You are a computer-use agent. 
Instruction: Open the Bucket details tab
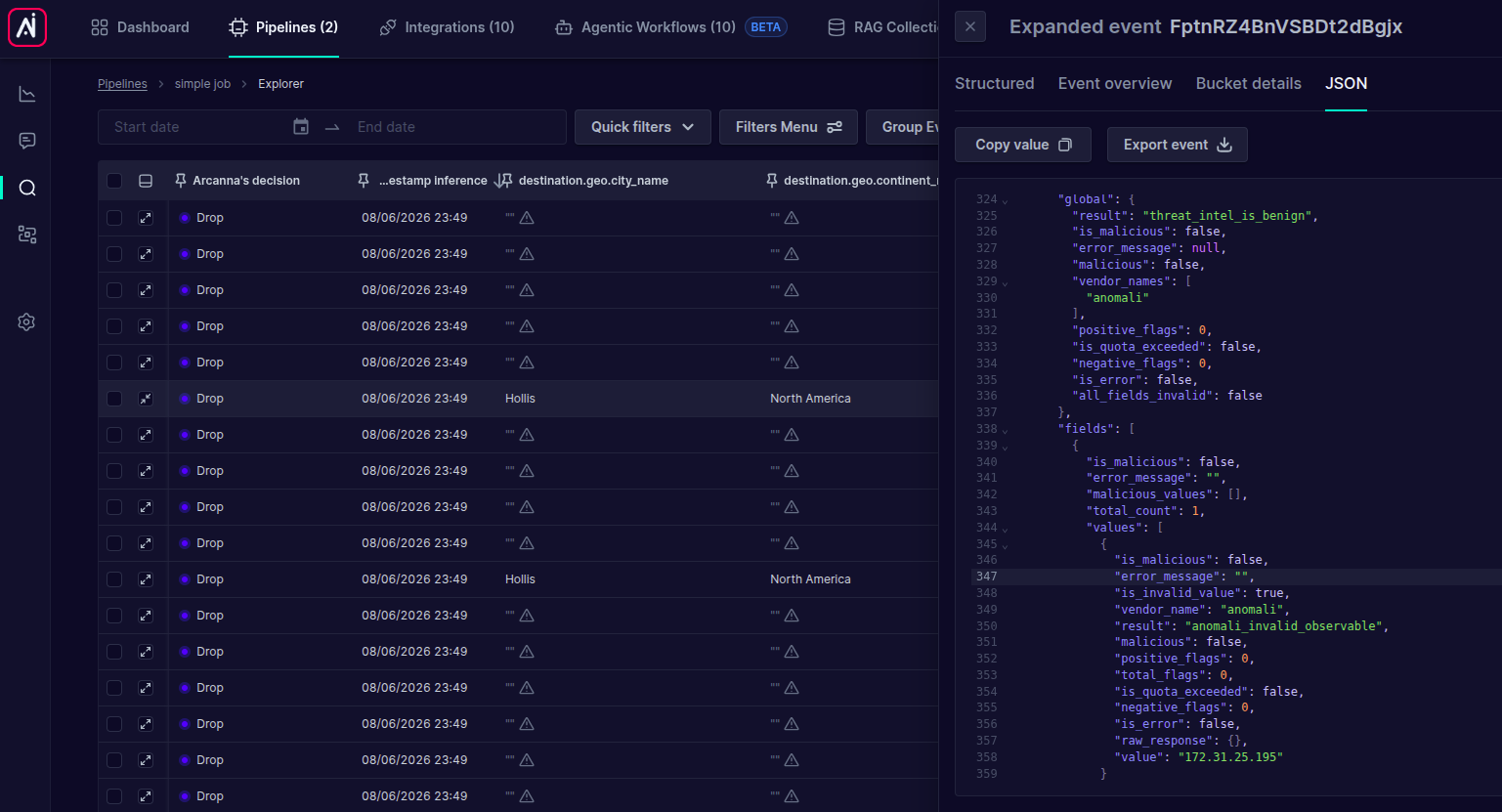[x=1248, y=83]
